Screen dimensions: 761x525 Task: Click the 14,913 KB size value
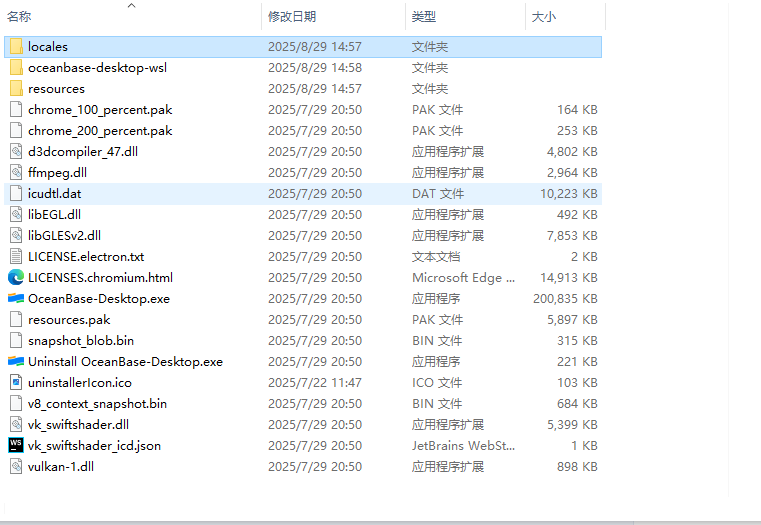[569, 278]
